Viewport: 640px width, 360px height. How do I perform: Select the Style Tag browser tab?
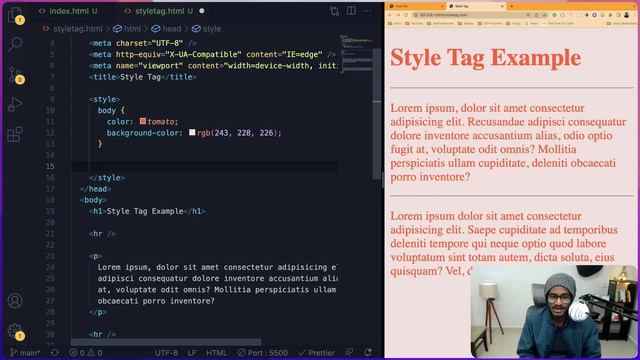coord(476,6)
